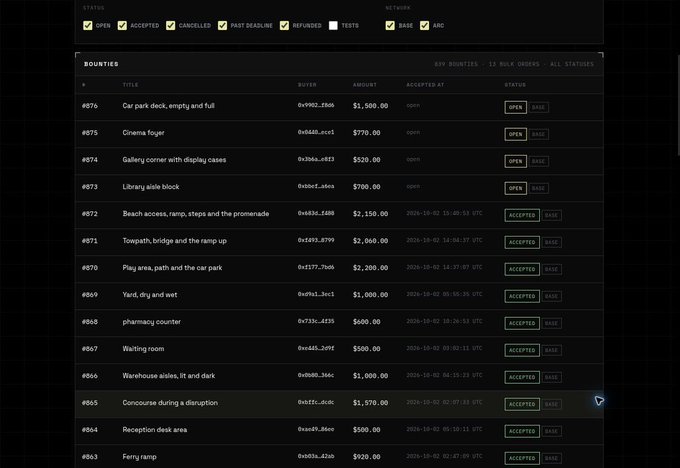Select the "Library aisle block" title

pos(150,187)
